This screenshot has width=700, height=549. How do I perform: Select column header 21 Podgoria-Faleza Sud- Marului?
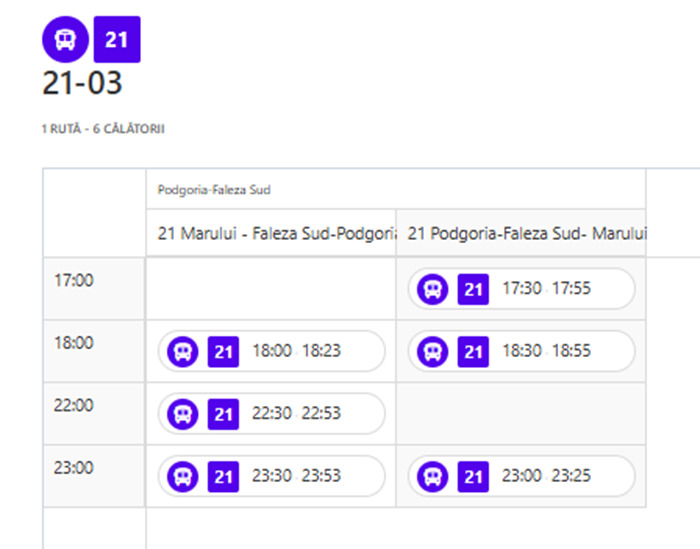pos(522,234)
